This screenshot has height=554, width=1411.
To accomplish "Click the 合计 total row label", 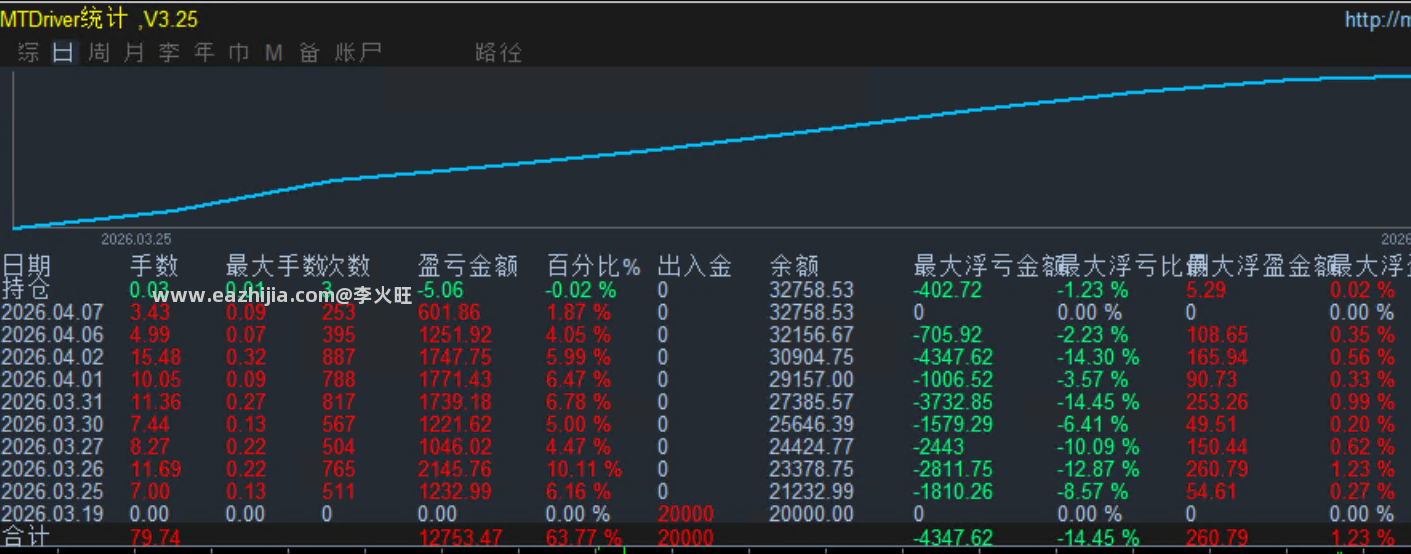I will 26,538.
